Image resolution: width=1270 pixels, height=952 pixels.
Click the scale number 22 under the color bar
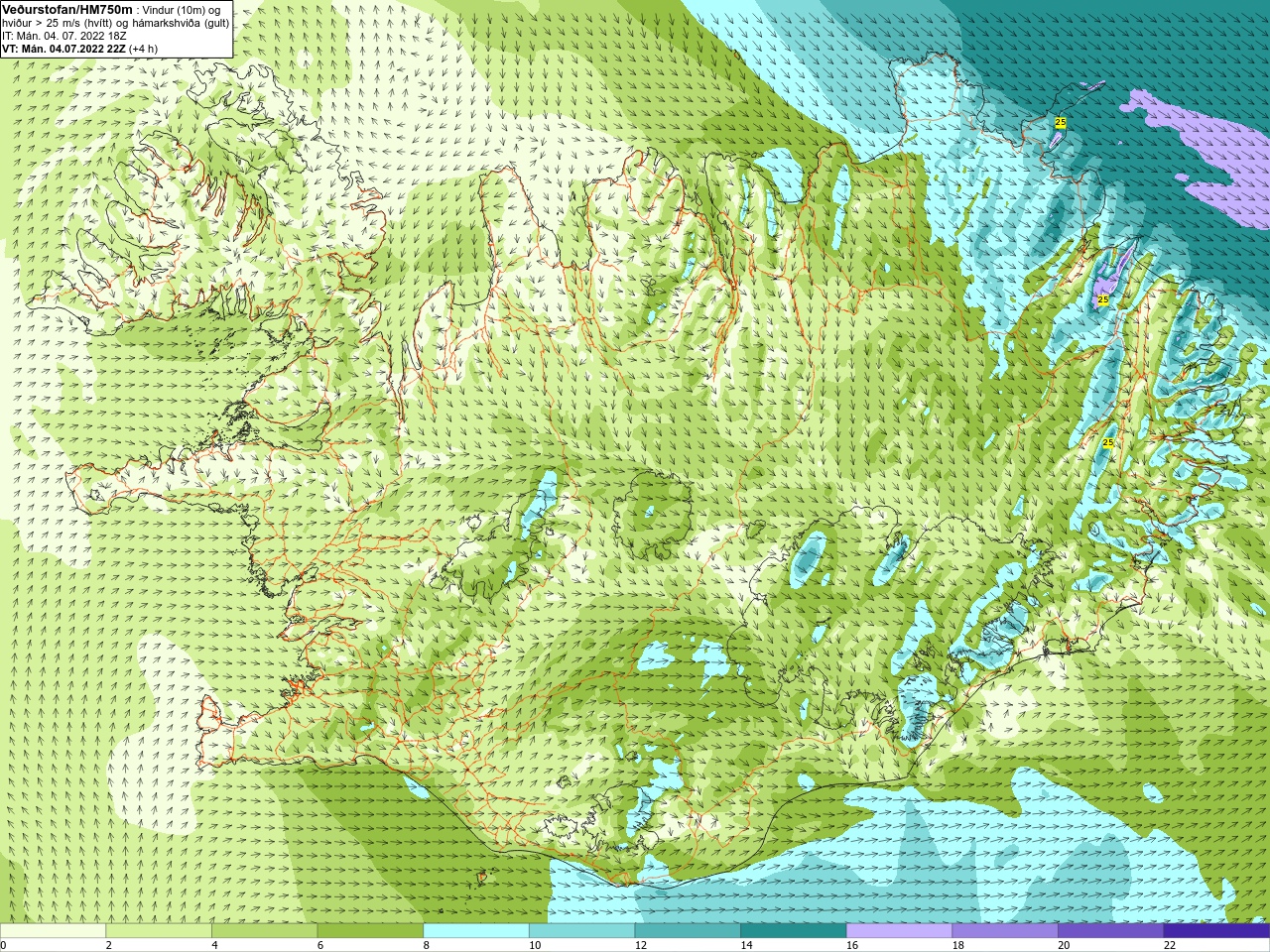[1170, 945]
